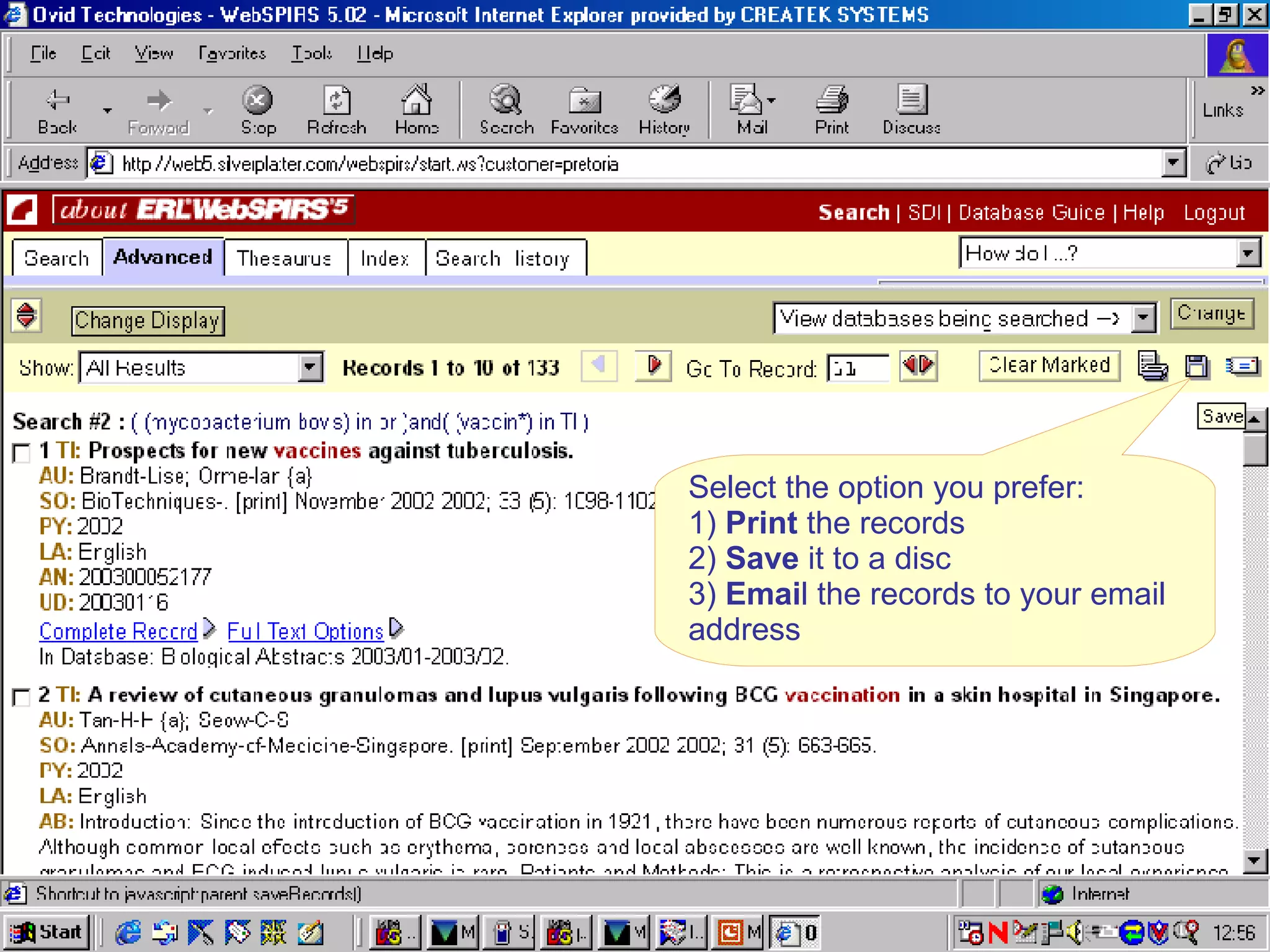Click the Print records icon
1270x952 pixels.
1153,366
